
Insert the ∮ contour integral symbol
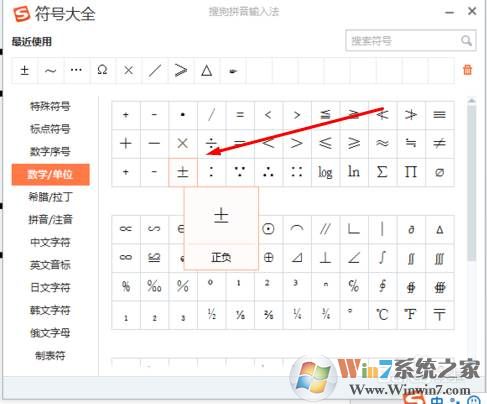382,286
